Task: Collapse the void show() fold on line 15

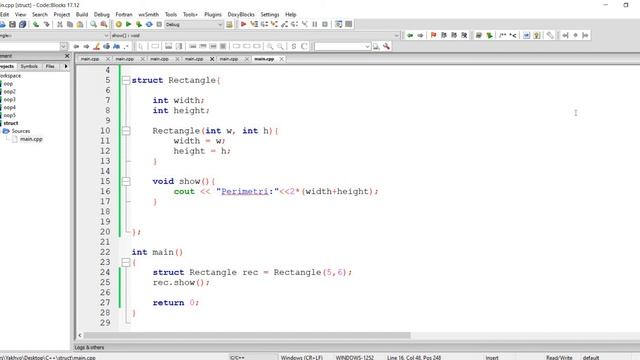Action: [126, 181]
